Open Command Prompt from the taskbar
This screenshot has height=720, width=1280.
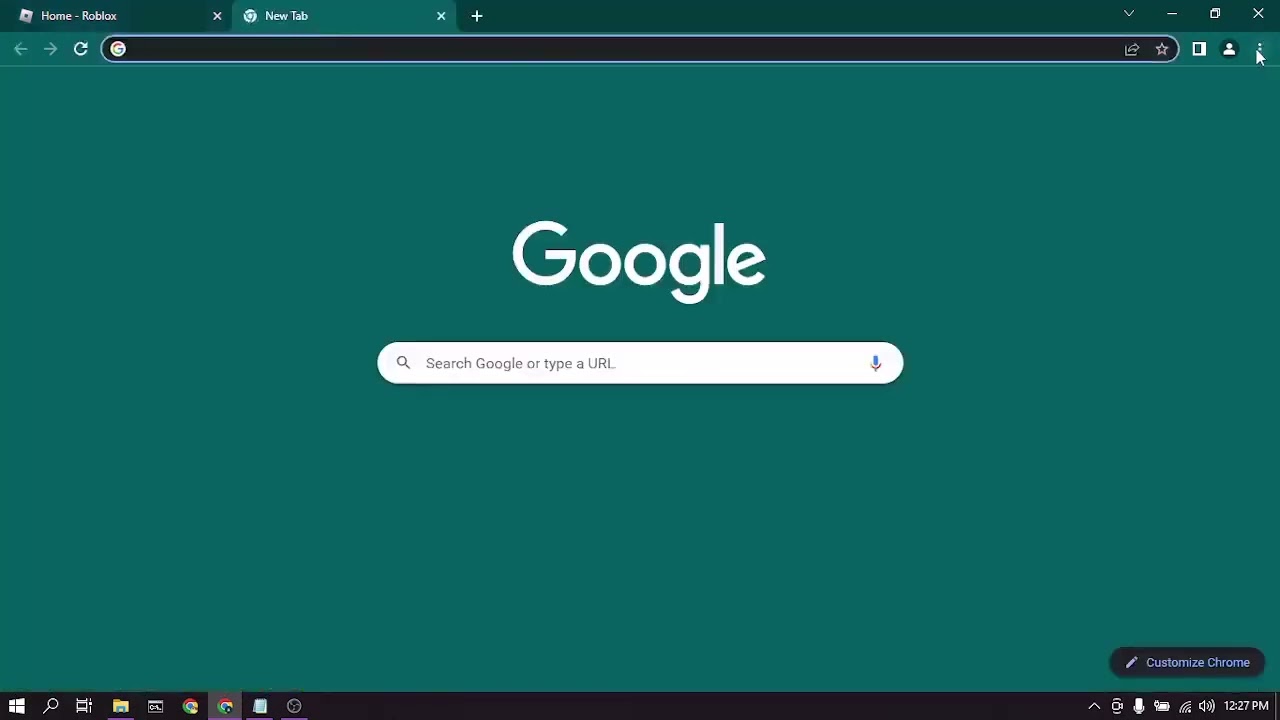(x=155, y=706)
